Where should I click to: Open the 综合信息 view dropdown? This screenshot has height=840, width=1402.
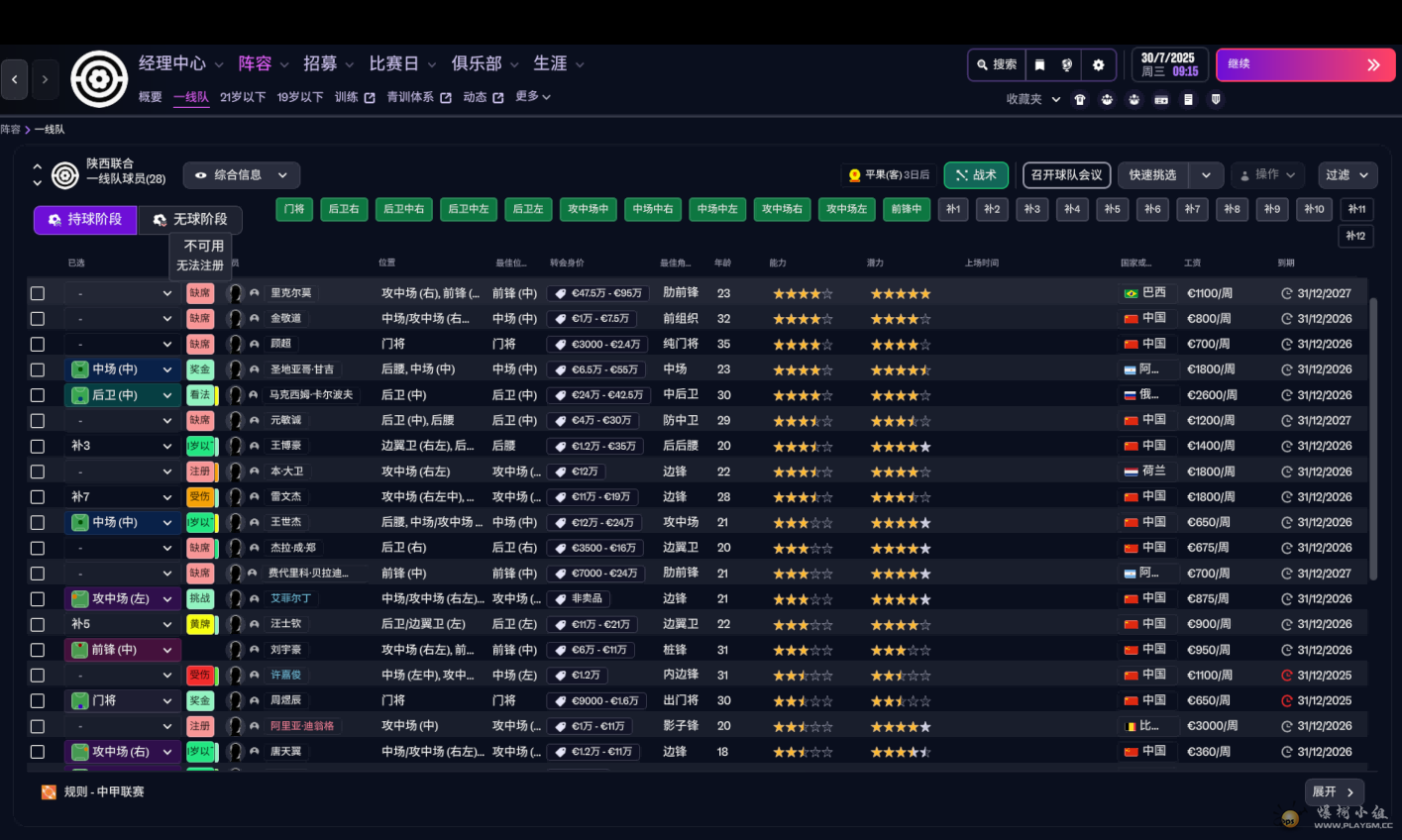click(242, 175)
